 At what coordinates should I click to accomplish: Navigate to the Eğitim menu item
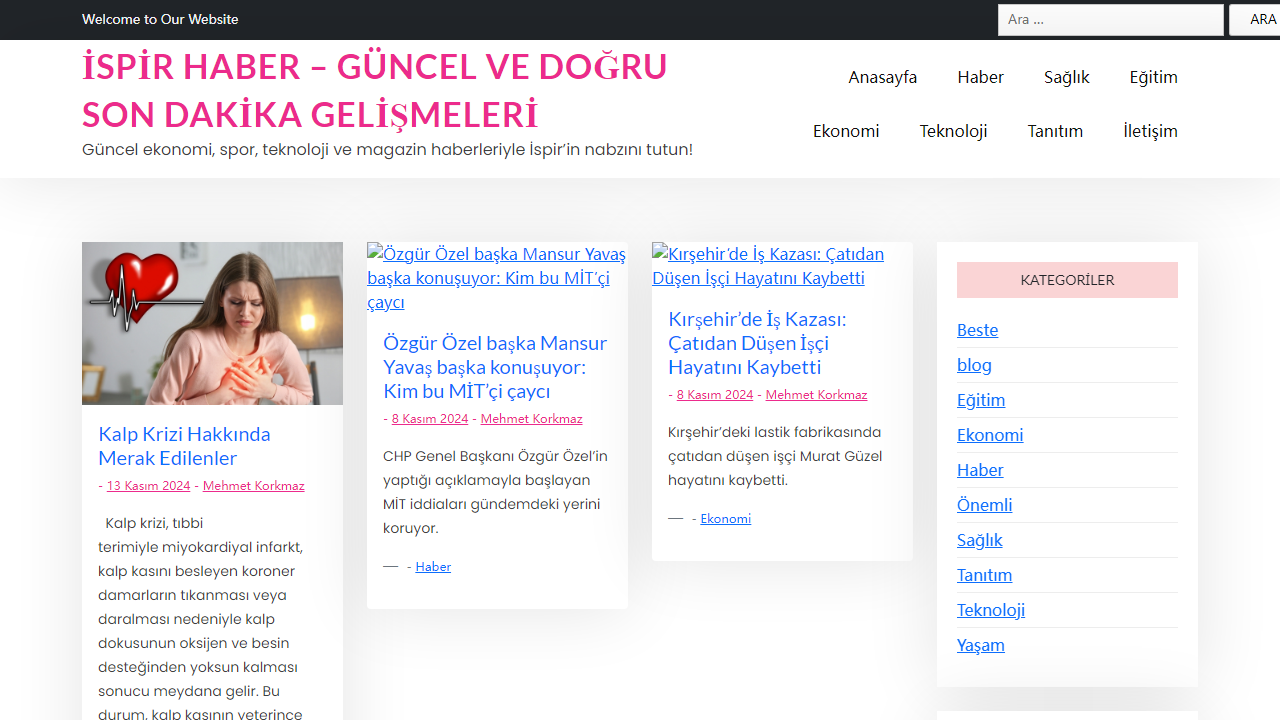1153,77
